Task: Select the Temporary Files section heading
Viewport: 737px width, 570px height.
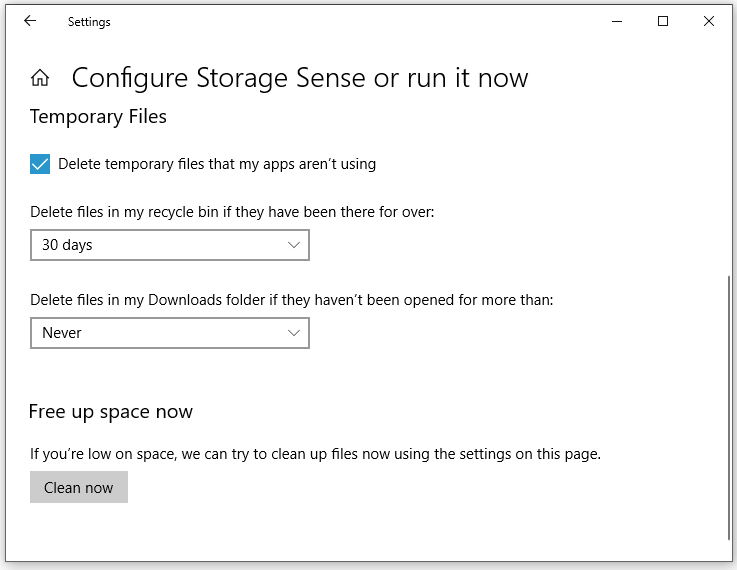Action: [98, 117]
